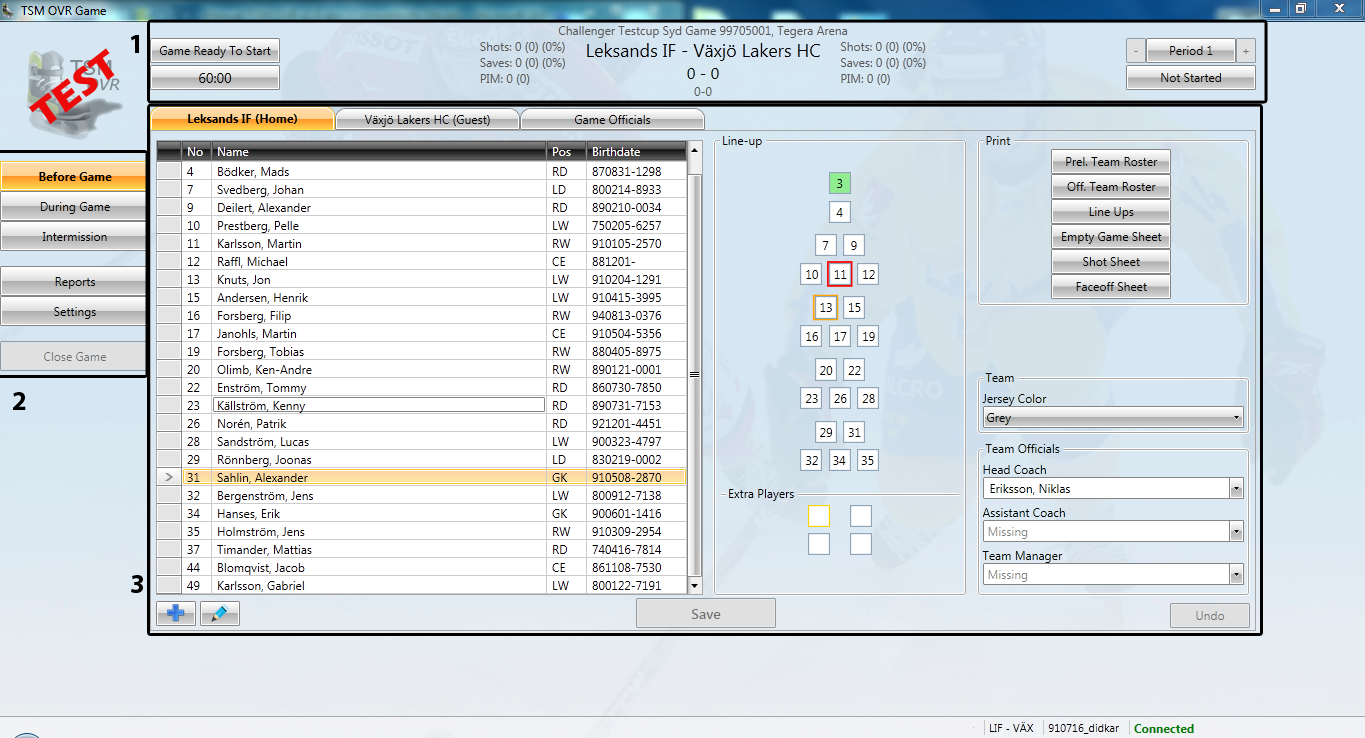Viewport: 1365px width, 738px height.
Task: Open the Jersey Color dropdown
Action: pyautogui.click(x=1112, y=418)
